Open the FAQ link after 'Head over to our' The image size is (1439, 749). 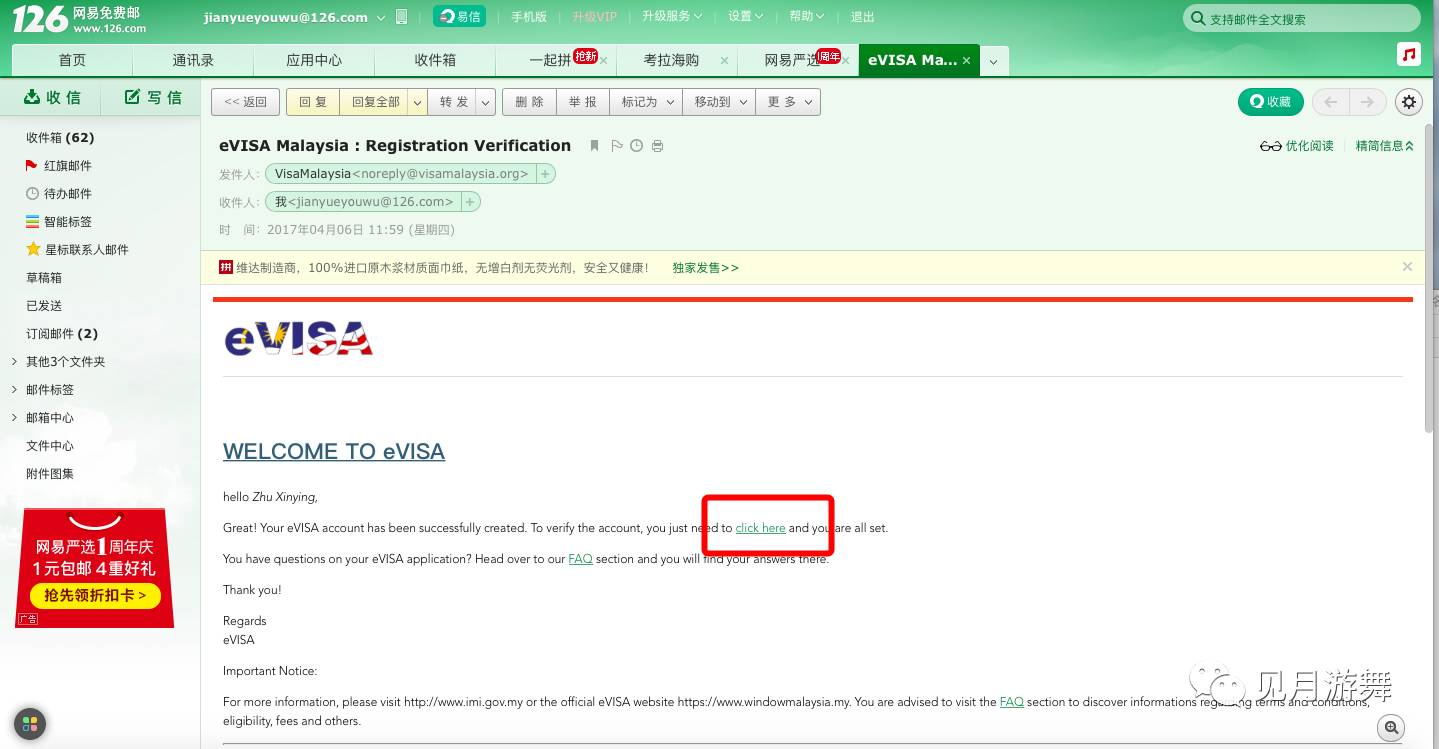(x=580, y=559)
